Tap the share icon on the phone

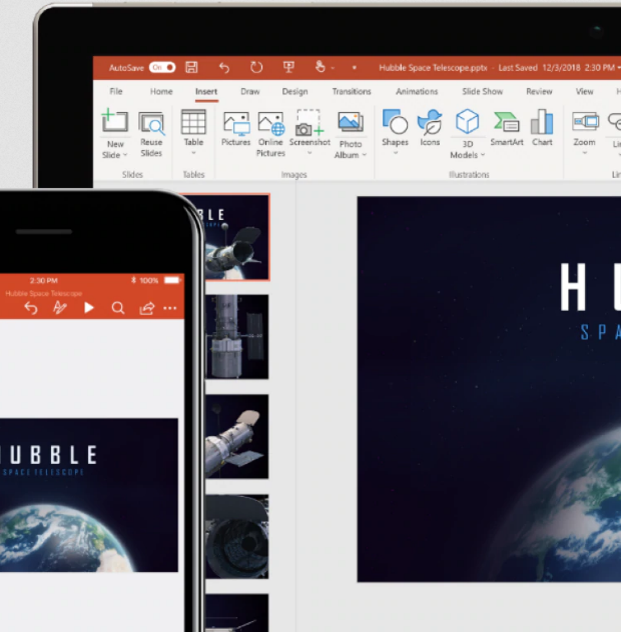[146, 308]
